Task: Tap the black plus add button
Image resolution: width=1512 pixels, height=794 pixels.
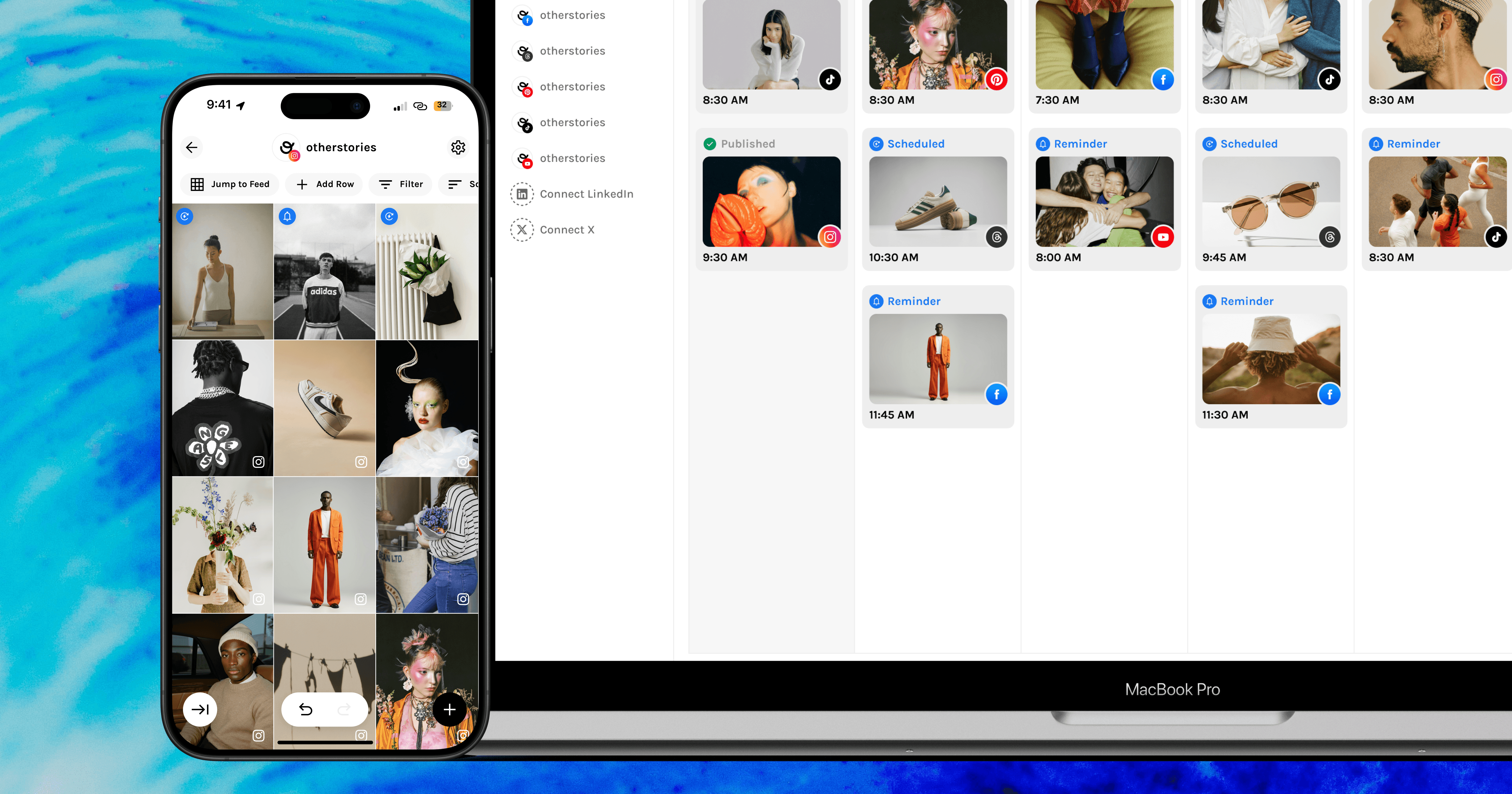Action: point(449,710)
